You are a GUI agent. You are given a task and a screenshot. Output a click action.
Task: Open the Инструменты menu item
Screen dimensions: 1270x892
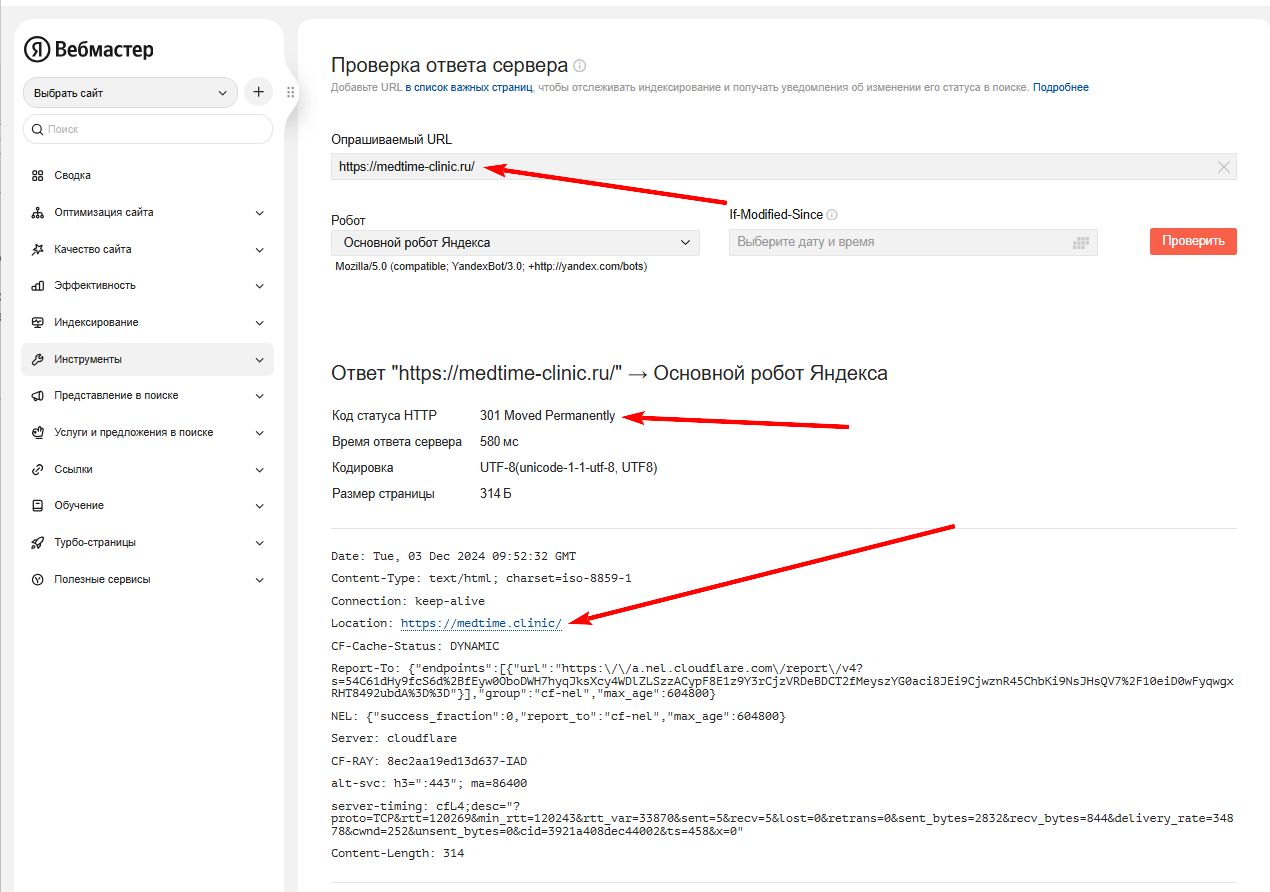pyautogui.click(x=147, y=359)
